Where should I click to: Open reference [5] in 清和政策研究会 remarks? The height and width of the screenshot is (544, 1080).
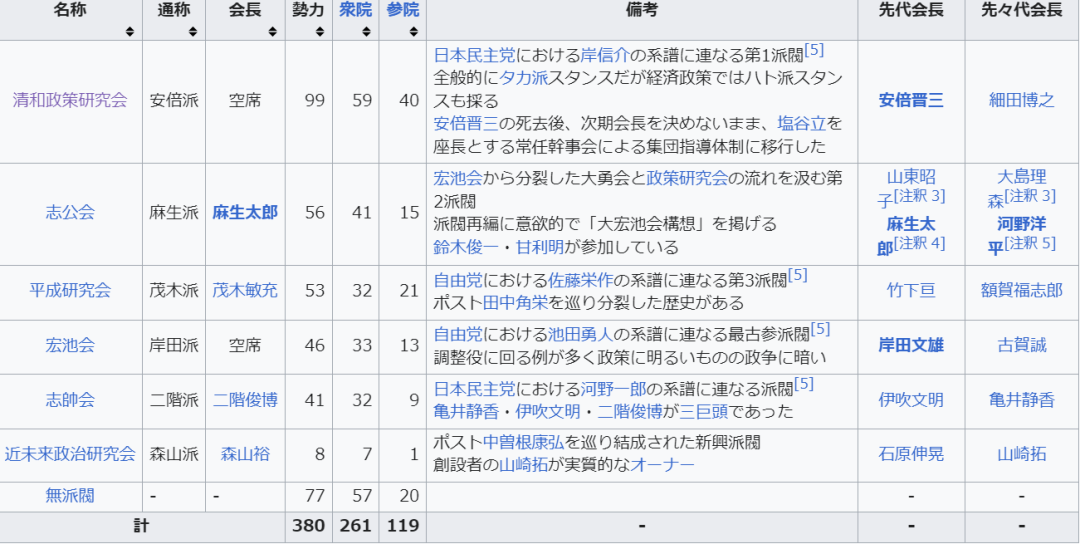[x=815, y=50]
